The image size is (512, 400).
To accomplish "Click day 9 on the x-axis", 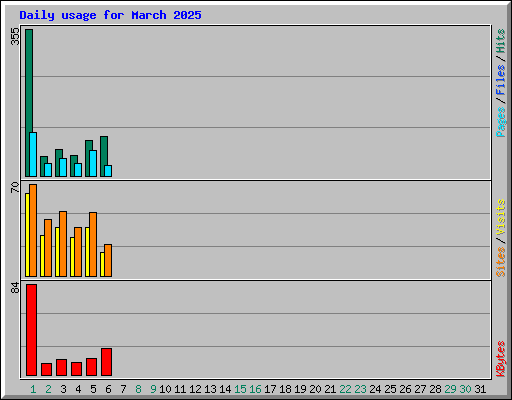I will pos(153,389).
